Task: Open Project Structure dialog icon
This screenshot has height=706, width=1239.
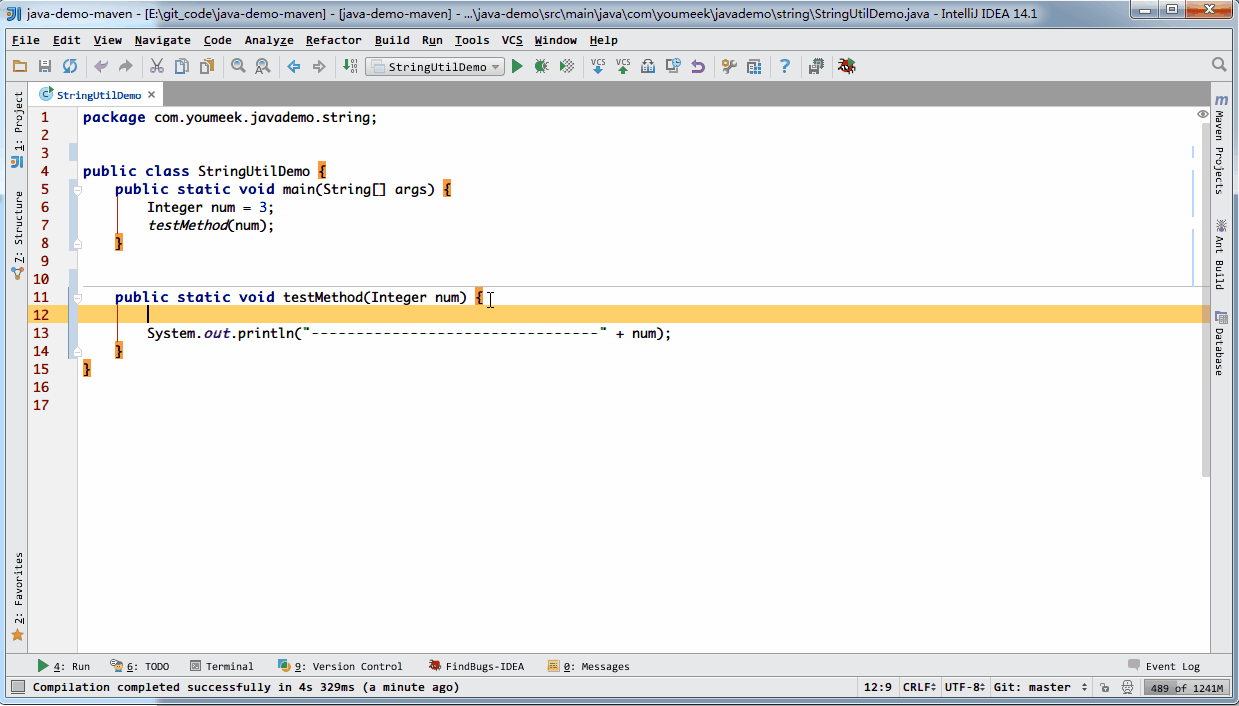Action: point(753,65)
